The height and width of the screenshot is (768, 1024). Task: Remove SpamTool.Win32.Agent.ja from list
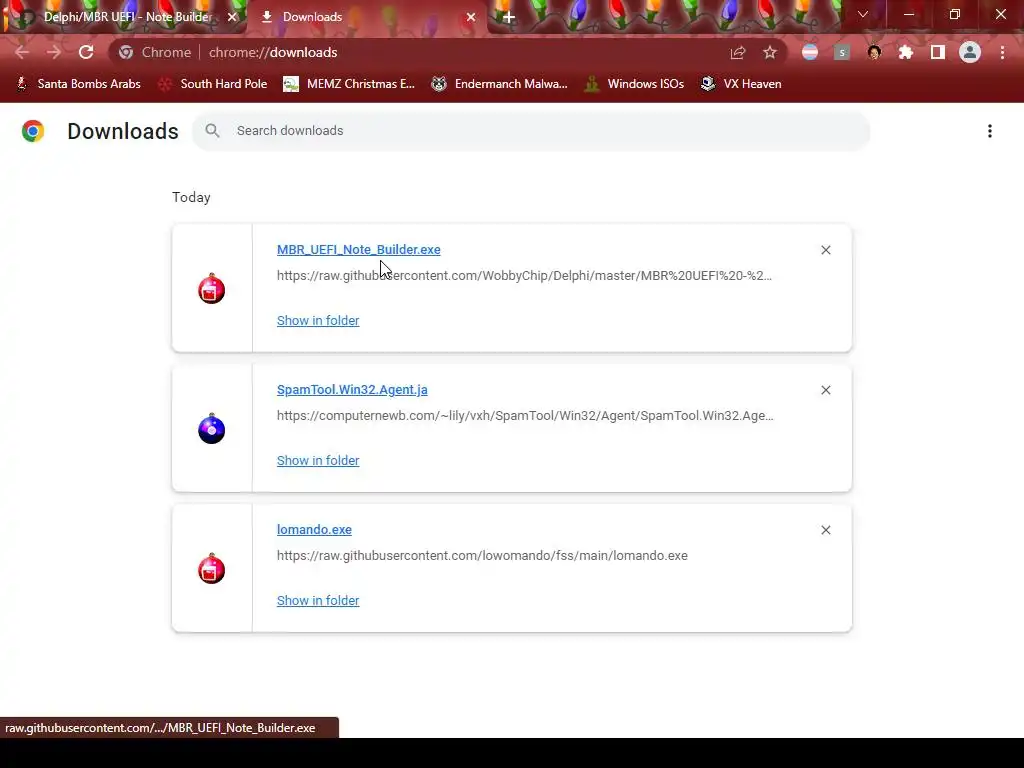[x=826, y=390]
